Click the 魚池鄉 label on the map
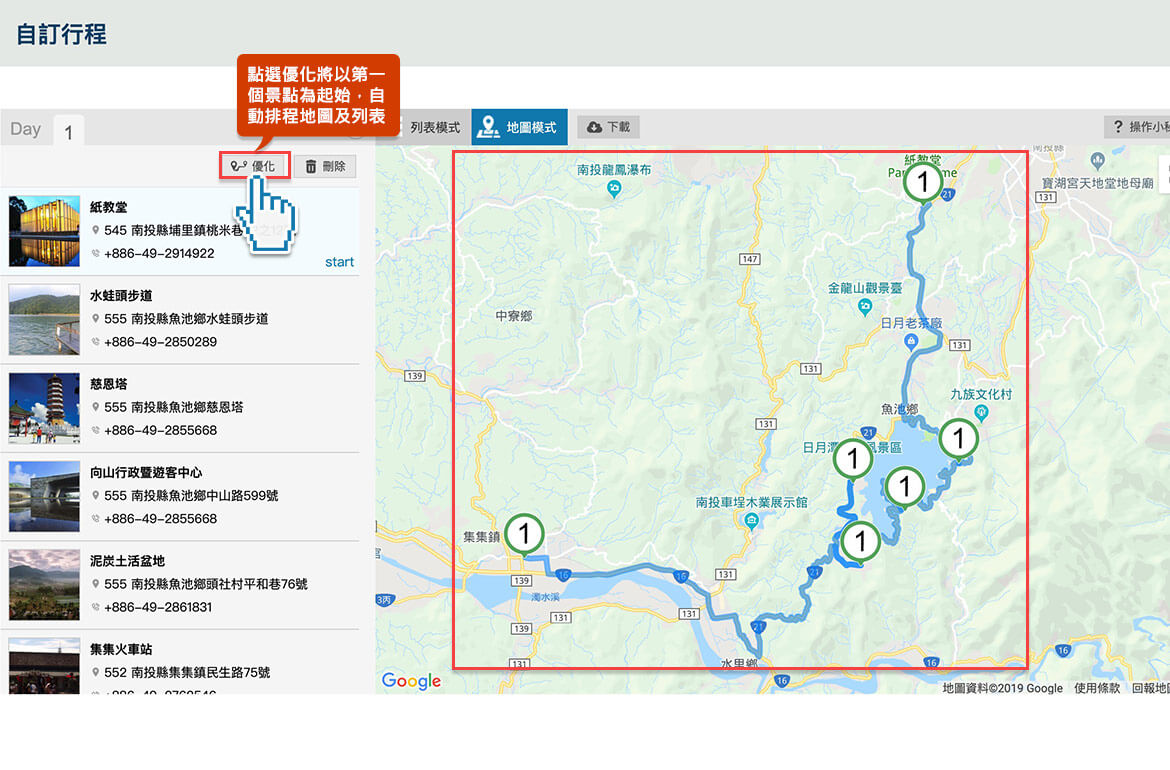1170x770 pixels. (x=899, y=409)
